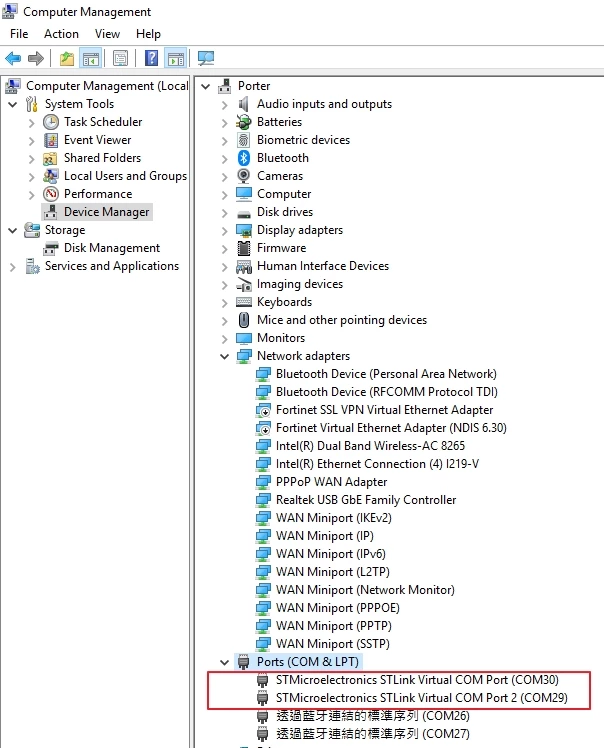This screenshot has height=748, width=604.
Task: Expand the Computer category
Action: click(x=225, y=195)
